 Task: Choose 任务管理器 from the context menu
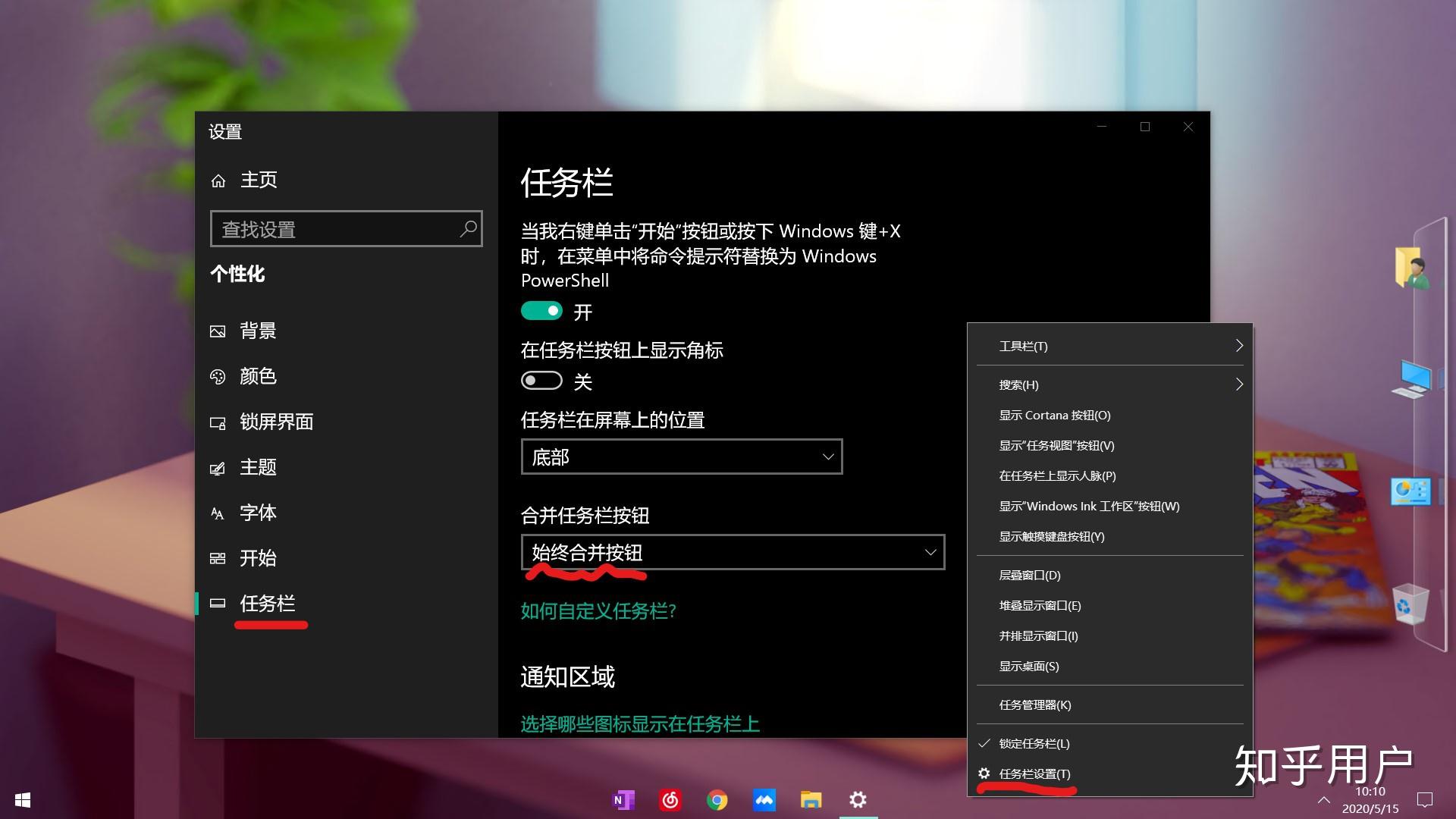pyautogui.click(x=1034, y=704)
